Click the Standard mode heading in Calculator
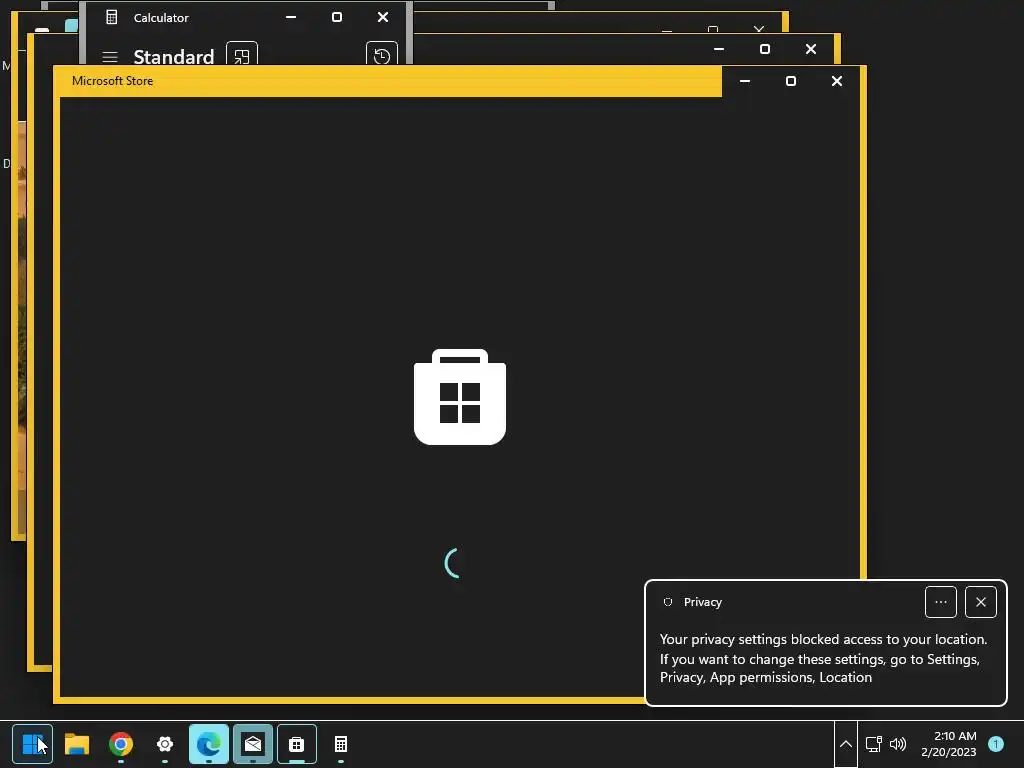1024x768 pixels. point(174,57)
